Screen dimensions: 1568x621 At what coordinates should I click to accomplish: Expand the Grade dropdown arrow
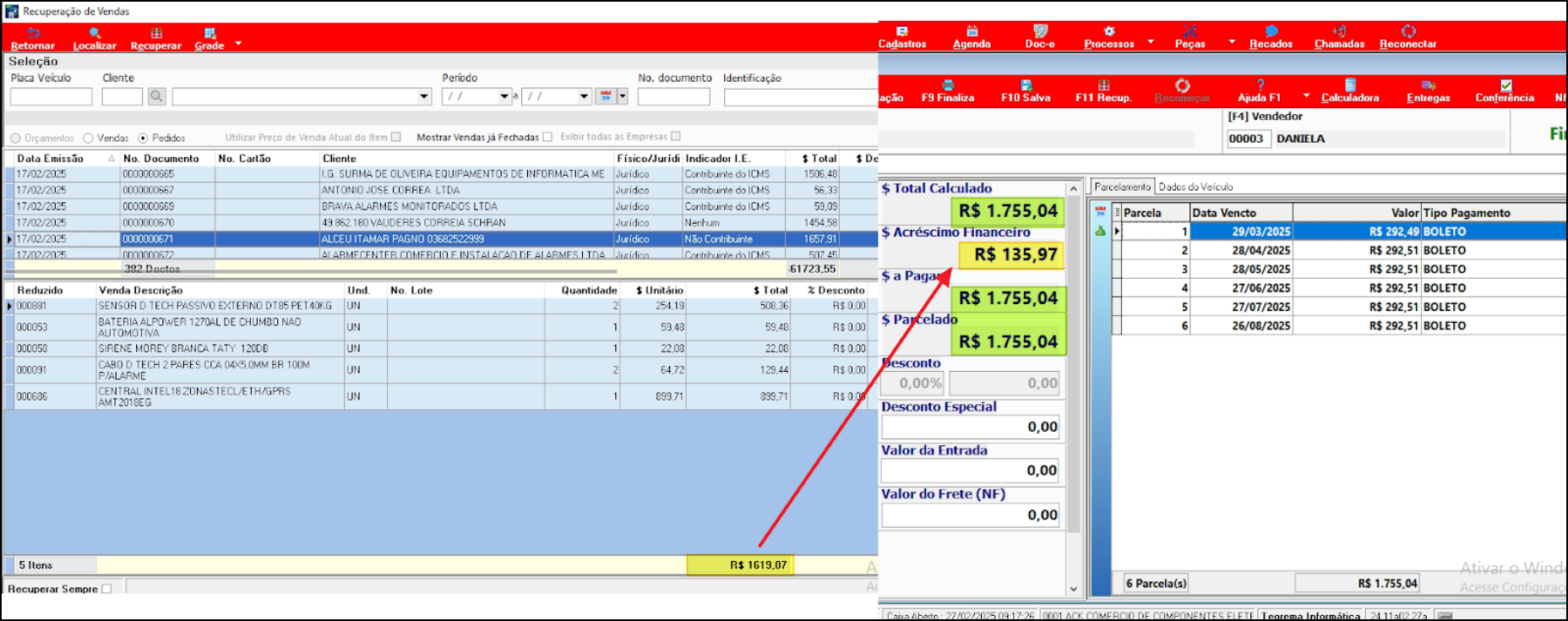pyautogui.click(x=238, y=42)
